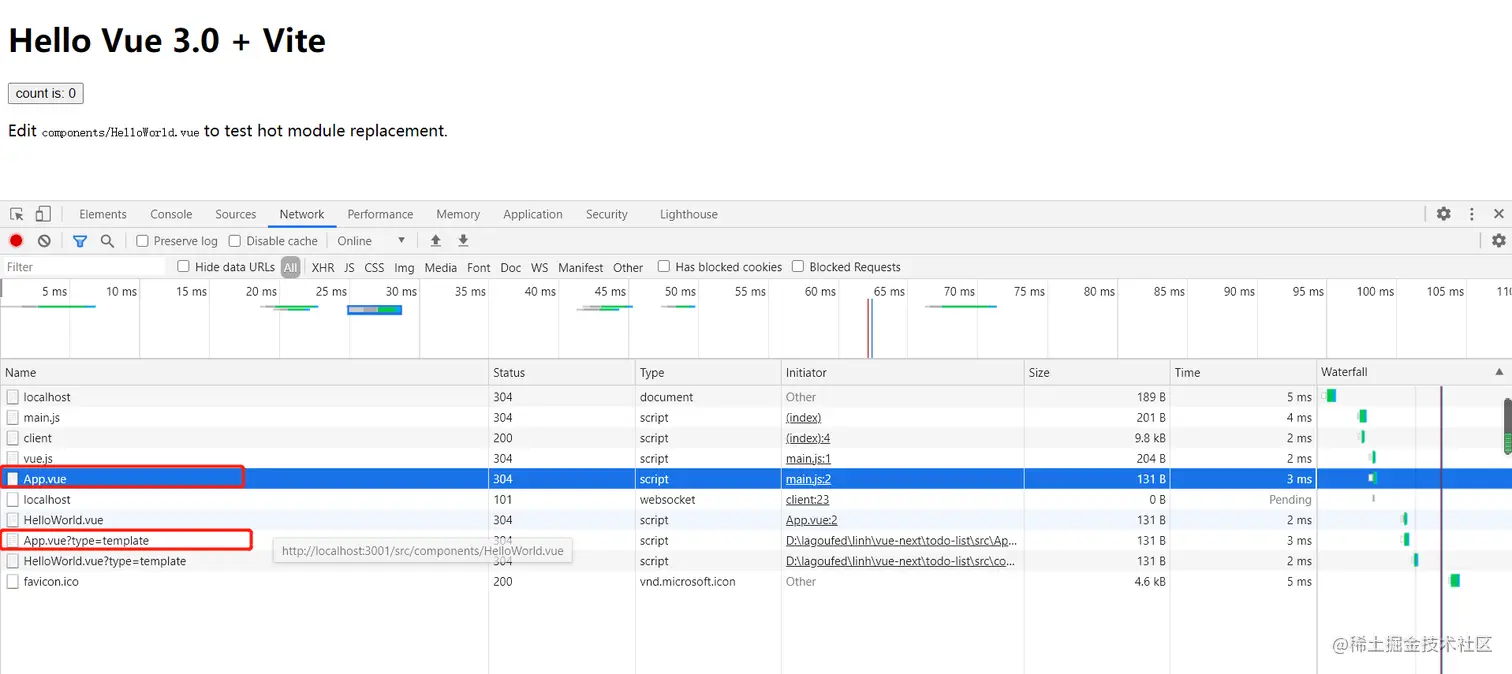Open the (index) initiator link for main.js
The image size is (1512, 674).
(803, 418)
